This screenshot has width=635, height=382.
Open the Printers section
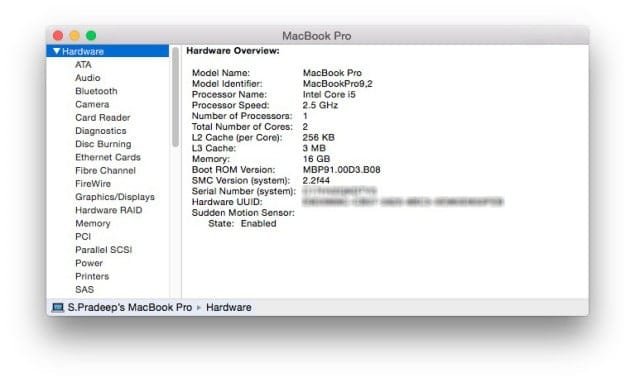click(x=92, y=276)
